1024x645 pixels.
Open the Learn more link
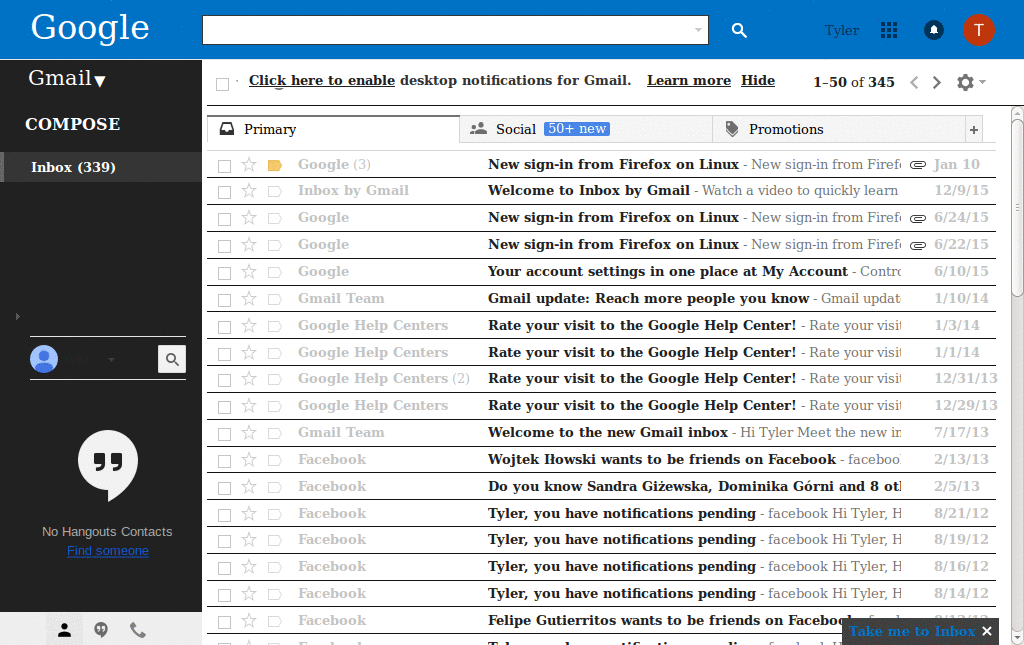tap(688, 80)
